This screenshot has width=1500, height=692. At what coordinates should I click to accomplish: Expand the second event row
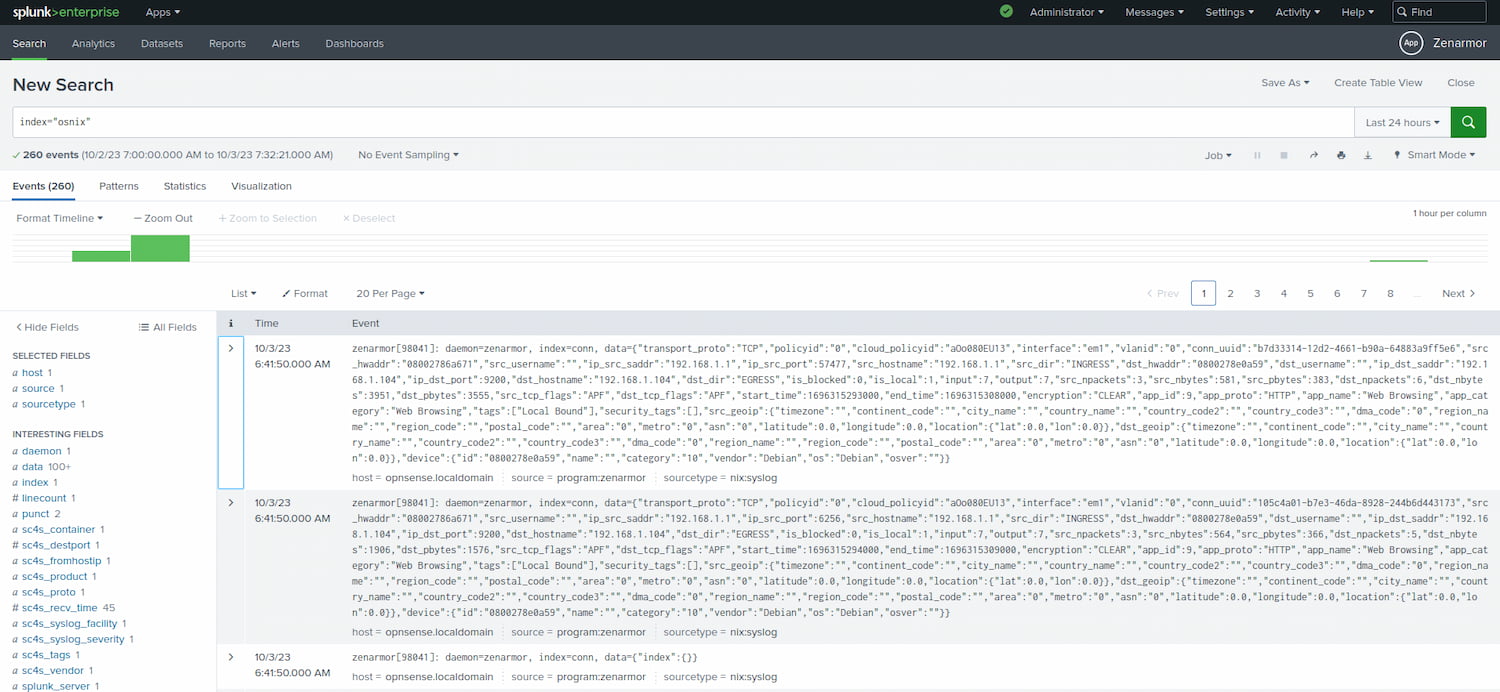231,502
